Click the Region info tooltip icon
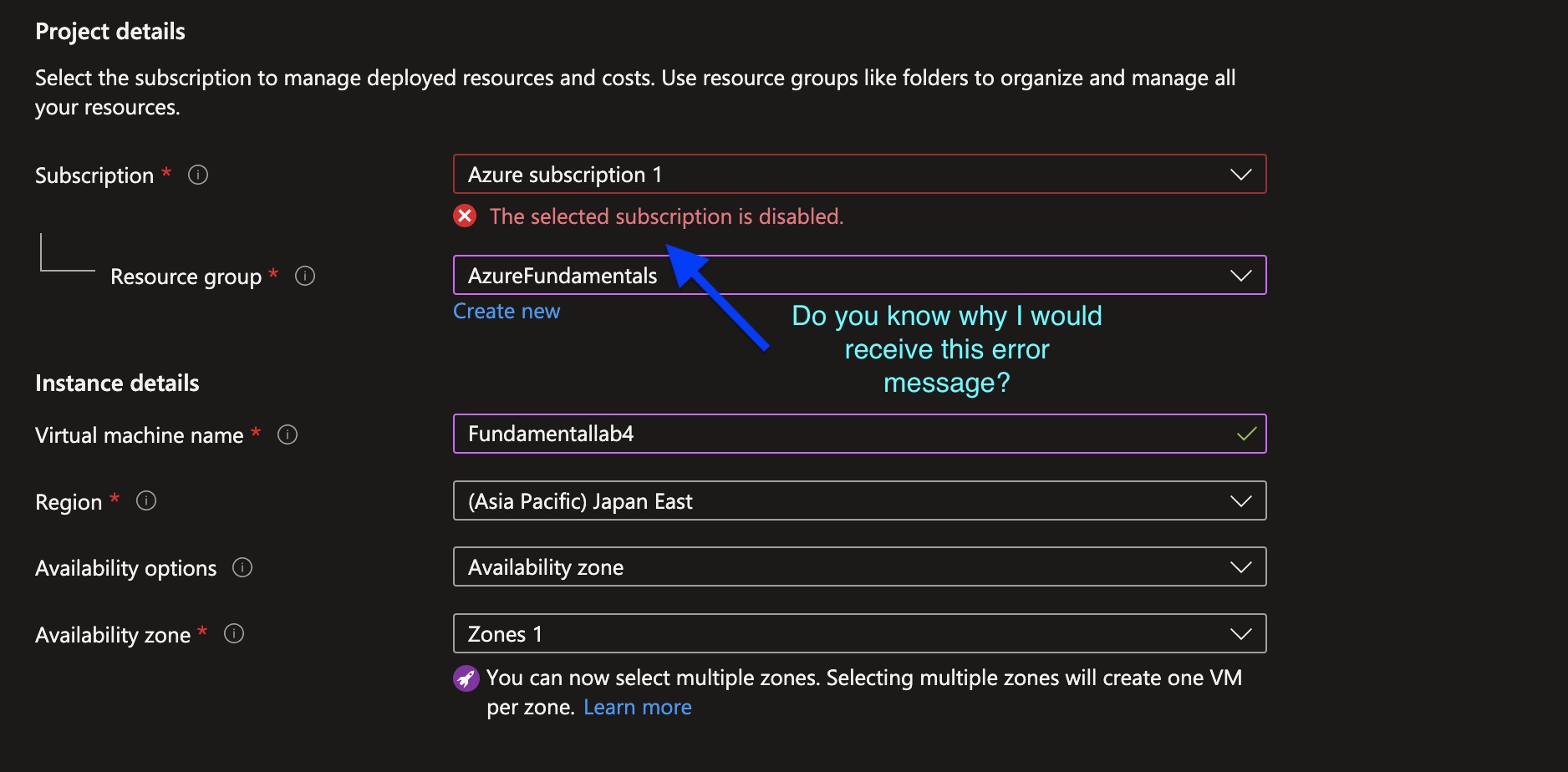This screenshot has height=772, width=1568. (145, 500)
